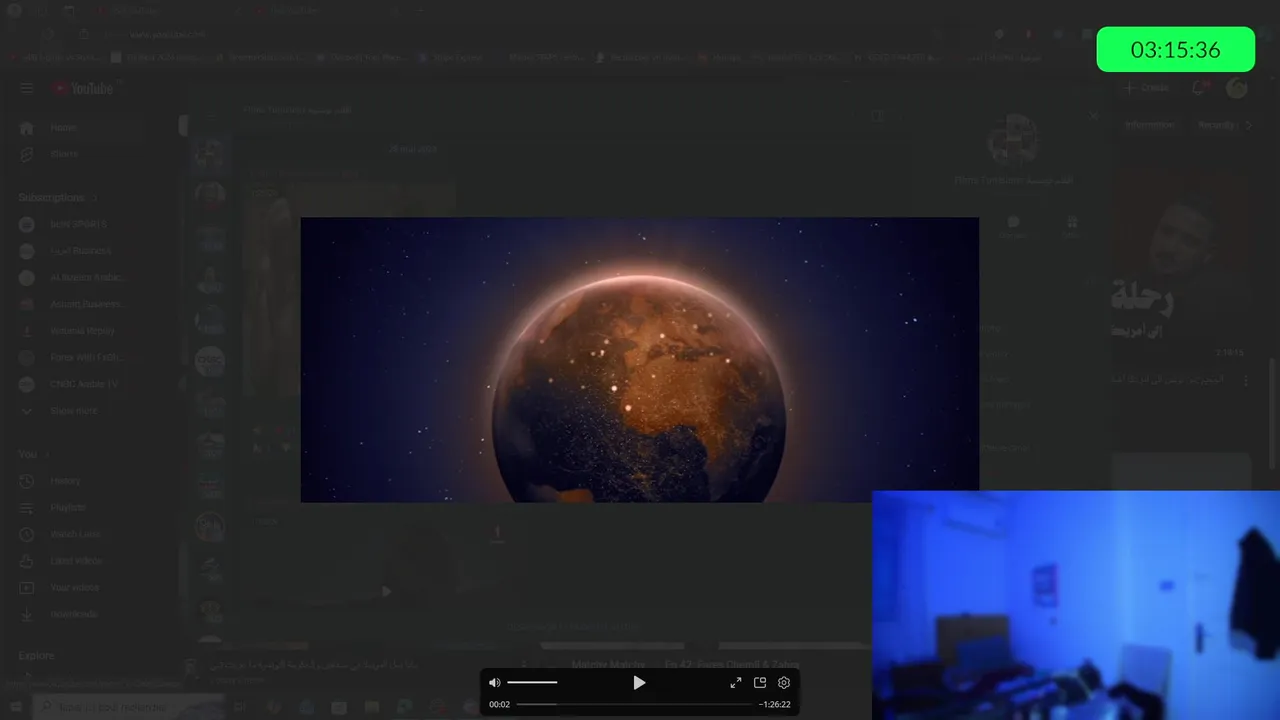This screenshot has height=720, width=1280.
Task: Go to Home in YouTube sidebar
Action: [x=63, y=128]
